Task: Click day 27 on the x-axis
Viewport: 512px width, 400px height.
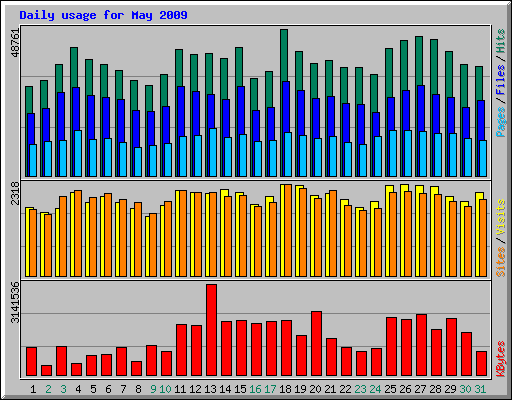Action: click(x=420, y=389)
